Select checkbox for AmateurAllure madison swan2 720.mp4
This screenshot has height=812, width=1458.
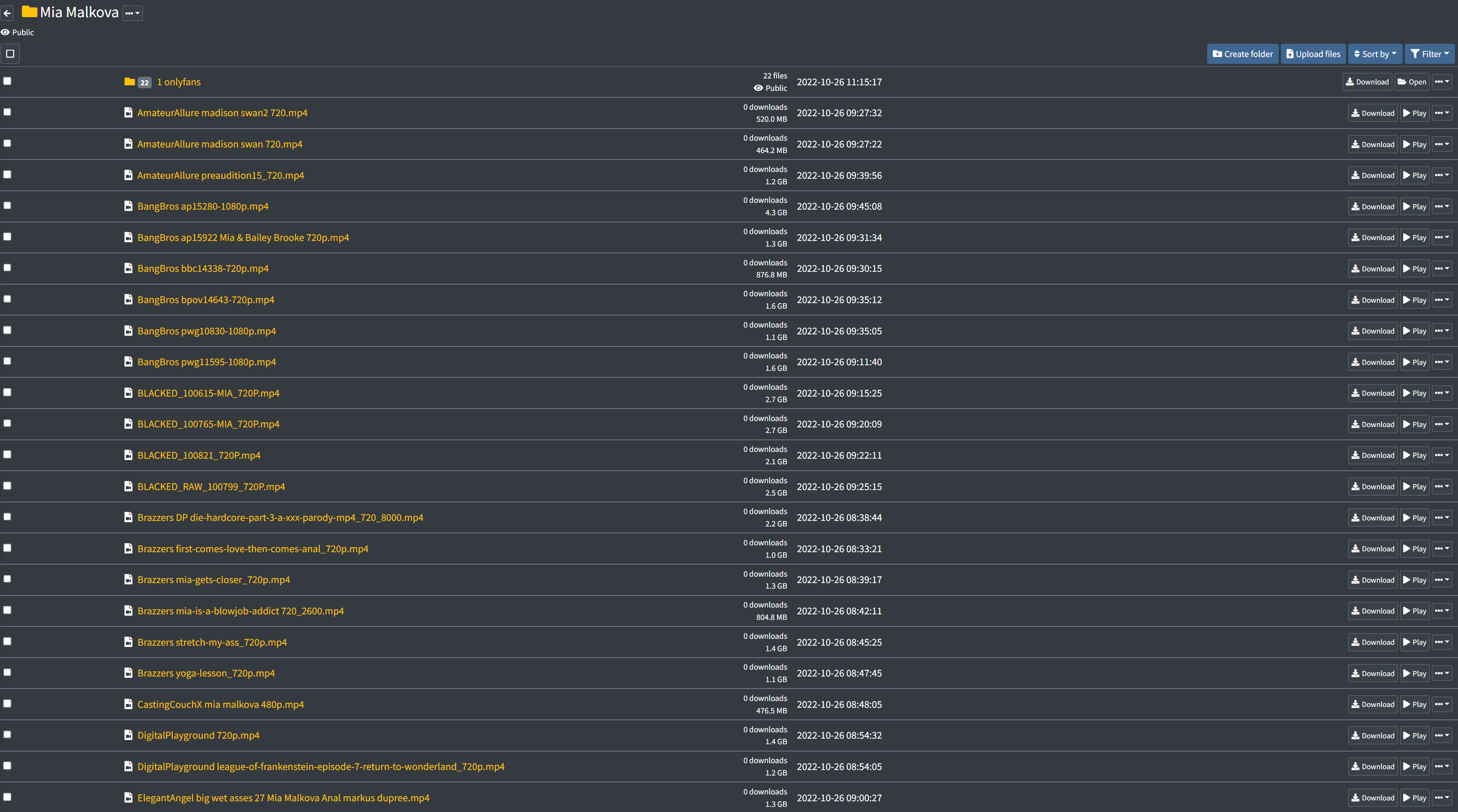pos(7,112)
